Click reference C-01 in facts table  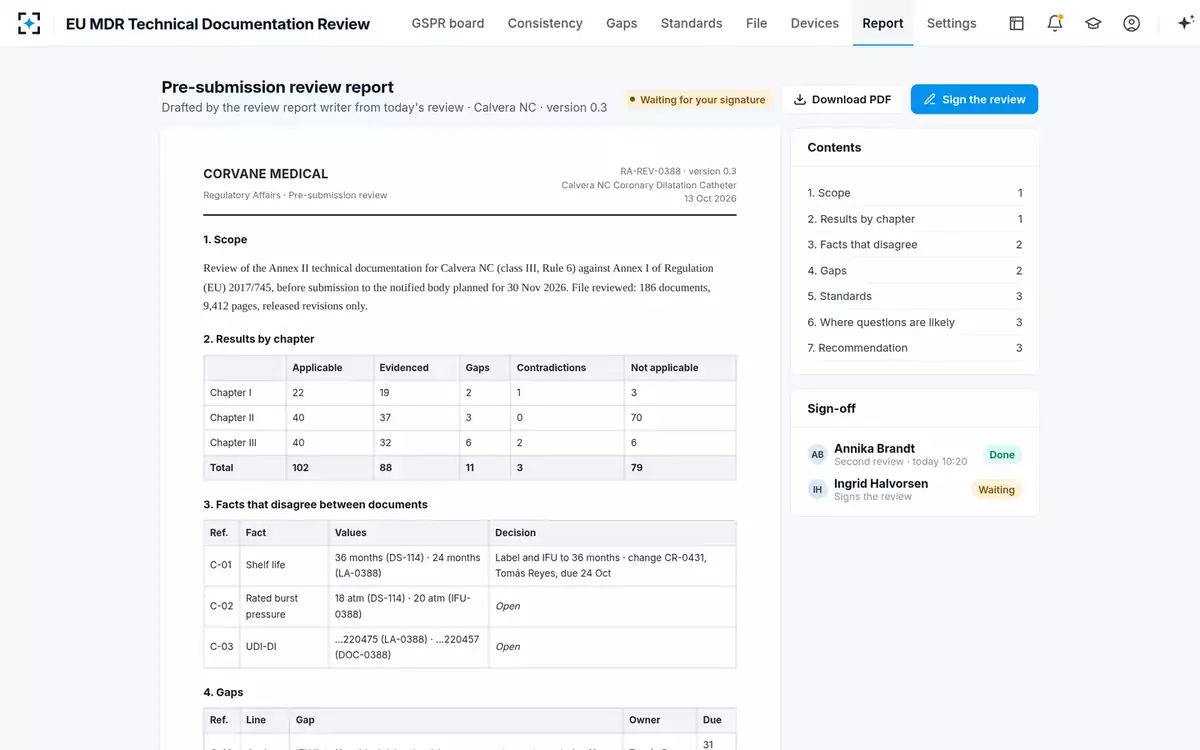[x=221, y=565]
